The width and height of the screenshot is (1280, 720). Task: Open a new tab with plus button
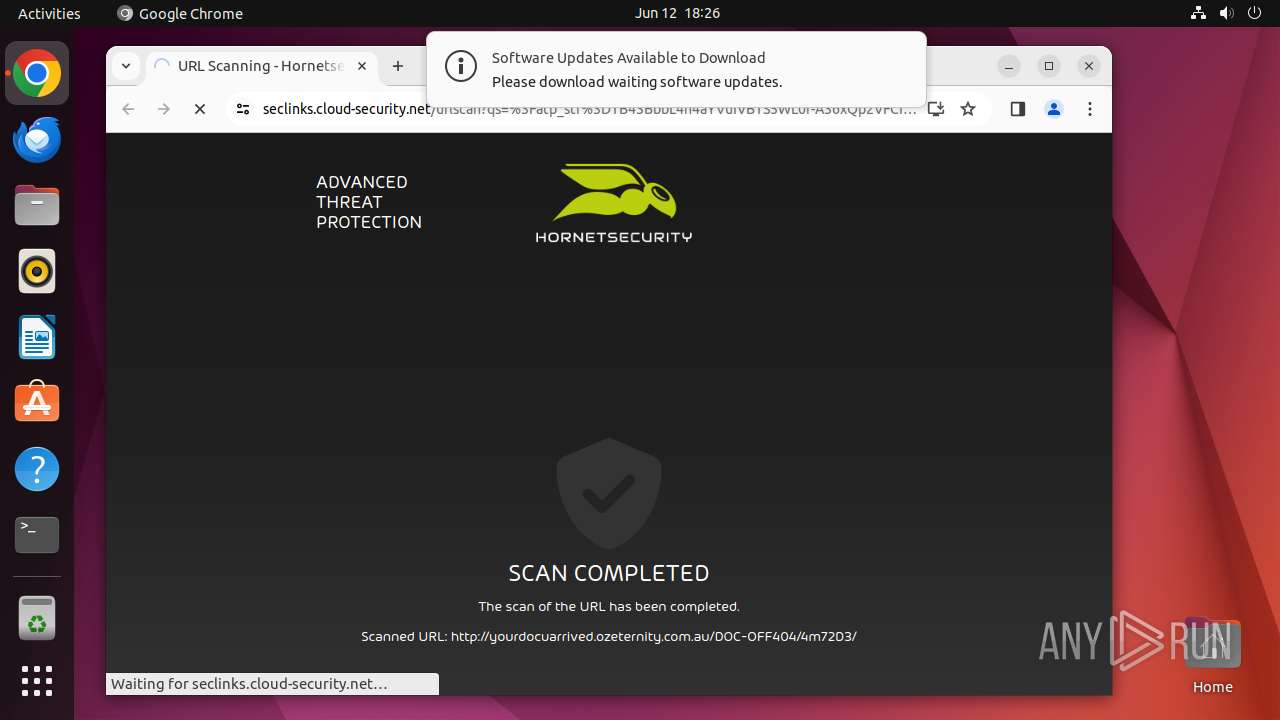(398, 66)
